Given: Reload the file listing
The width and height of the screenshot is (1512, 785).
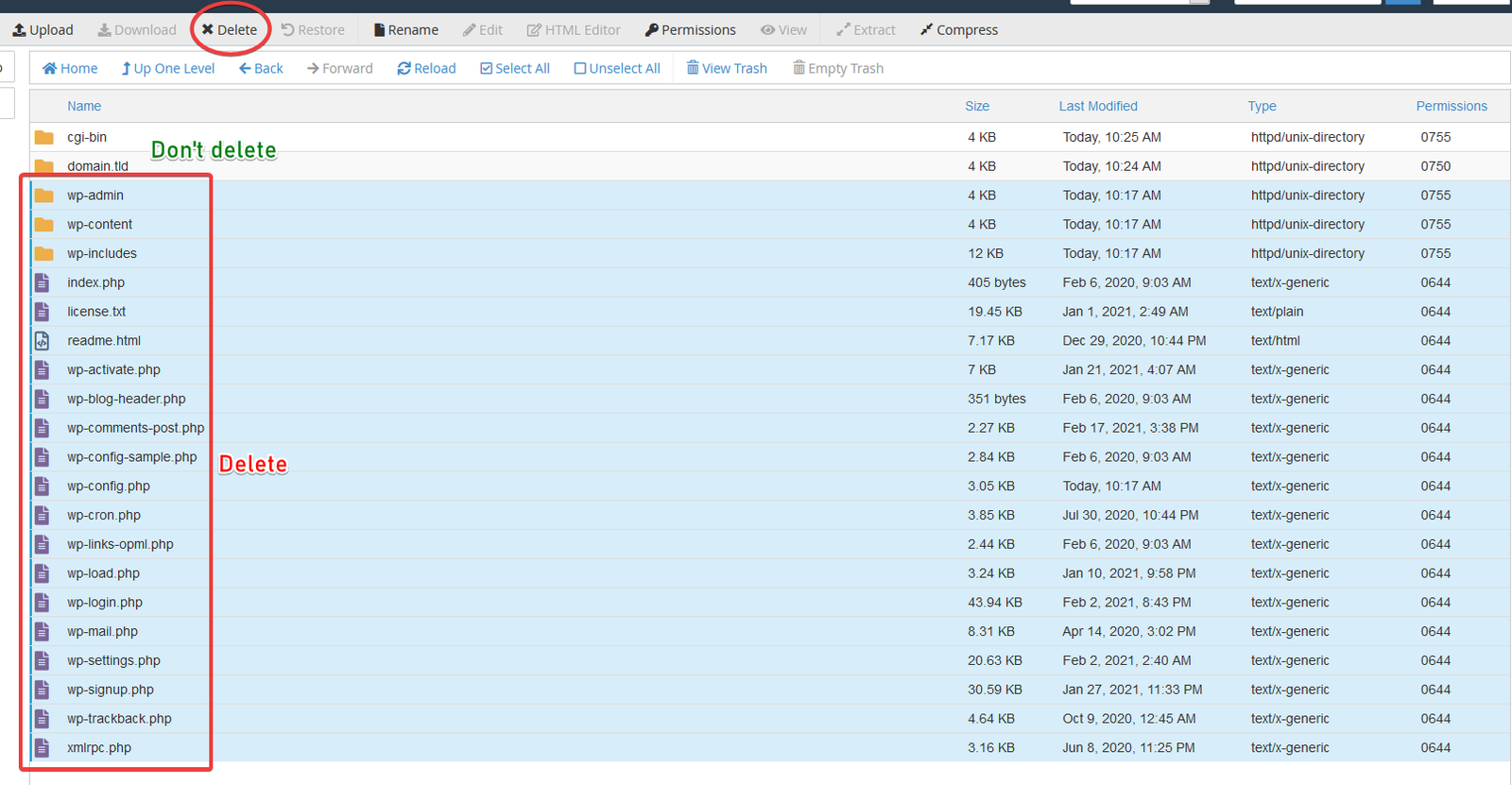Looking at the screenshot, I should tap(426, 68).
